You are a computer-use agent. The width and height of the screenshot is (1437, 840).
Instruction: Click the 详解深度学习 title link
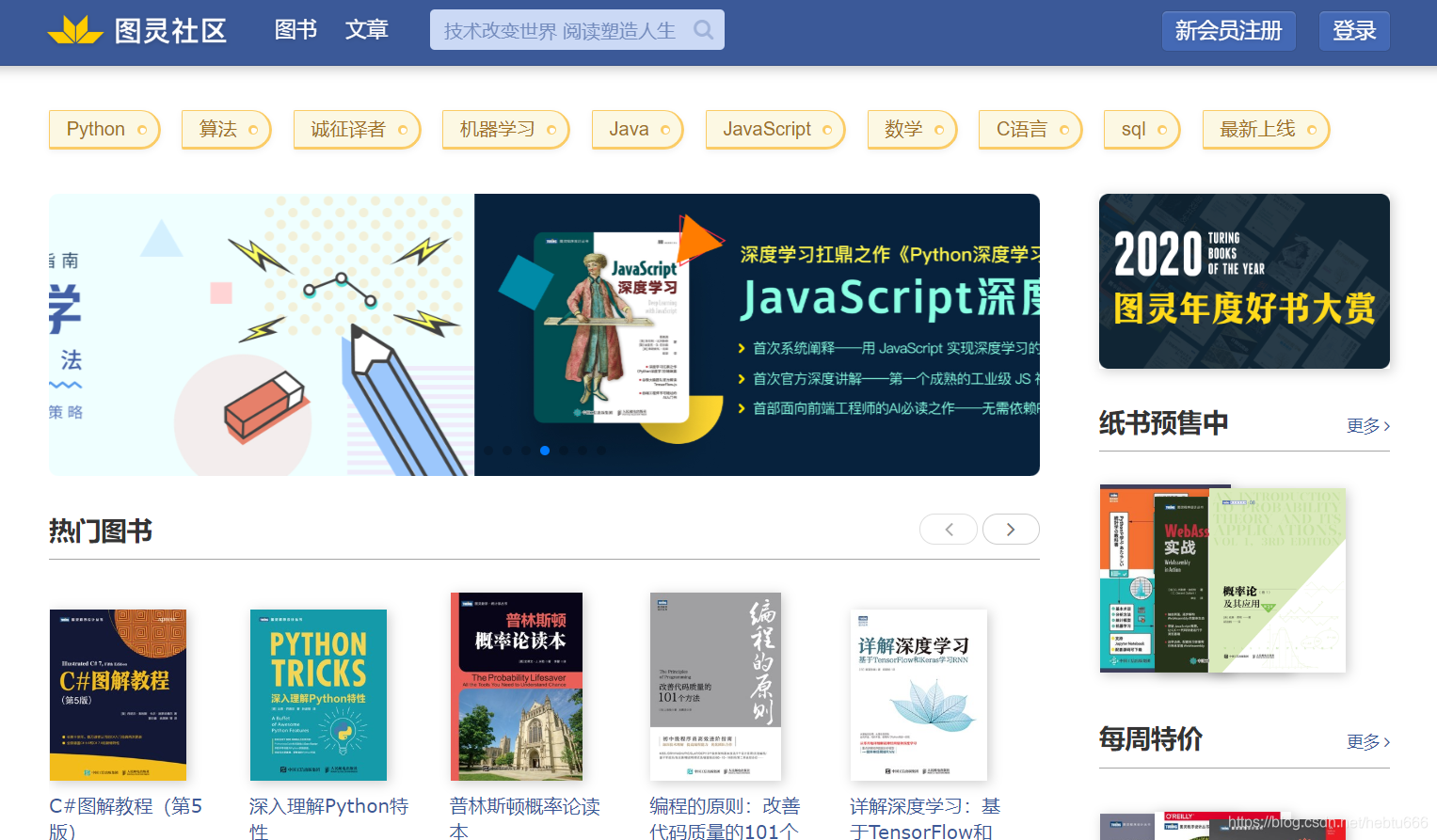[925, 818]
